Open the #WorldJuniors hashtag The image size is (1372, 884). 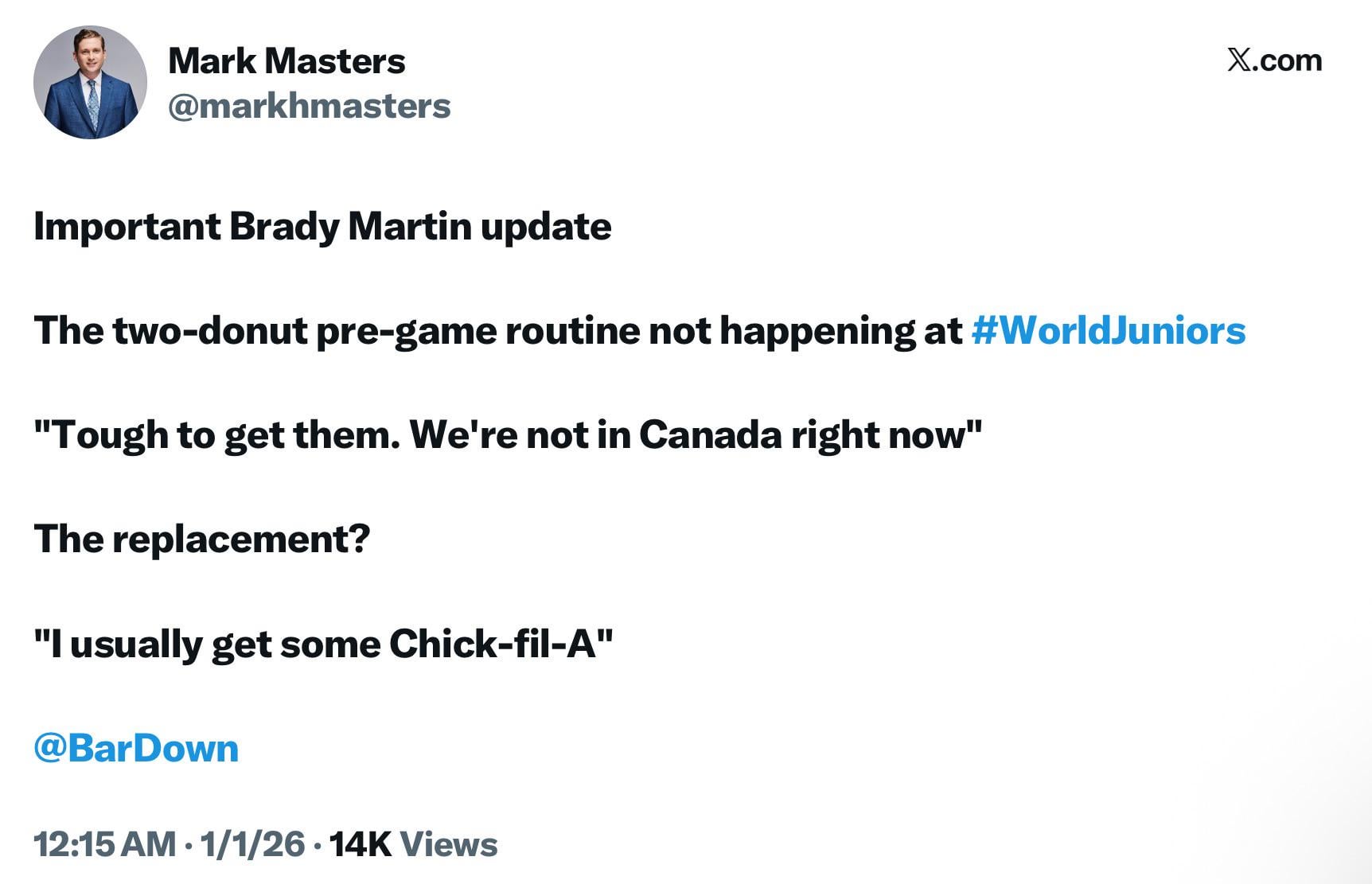tap(1109, 330)
